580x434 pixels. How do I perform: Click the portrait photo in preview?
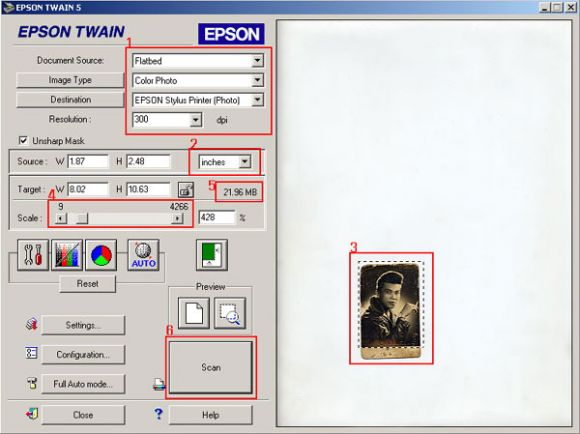coord(391,311)
